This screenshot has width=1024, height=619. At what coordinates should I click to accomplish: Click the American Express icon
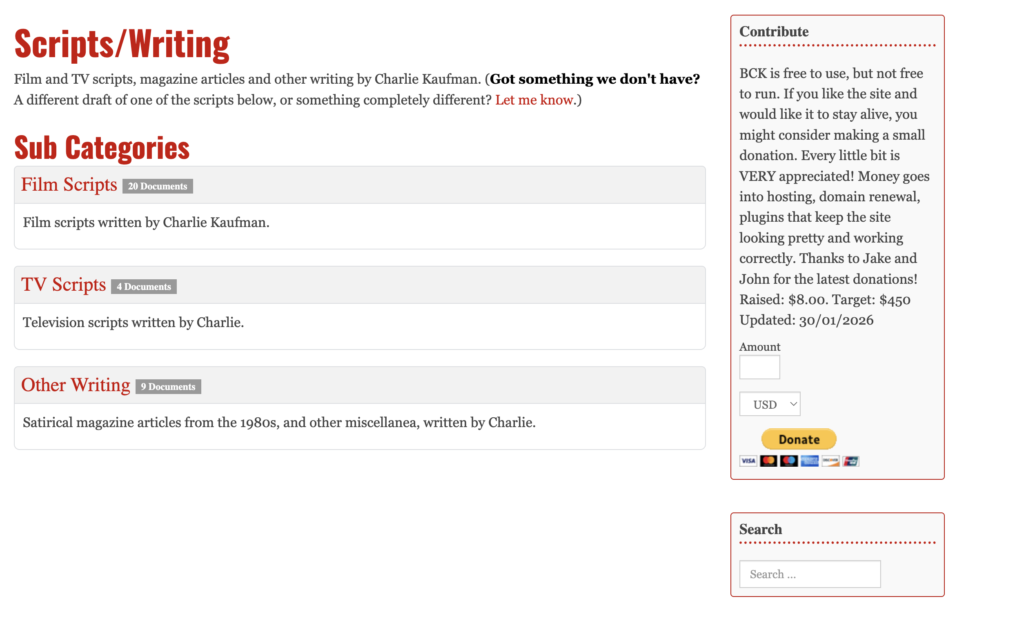tap(809, 461)
